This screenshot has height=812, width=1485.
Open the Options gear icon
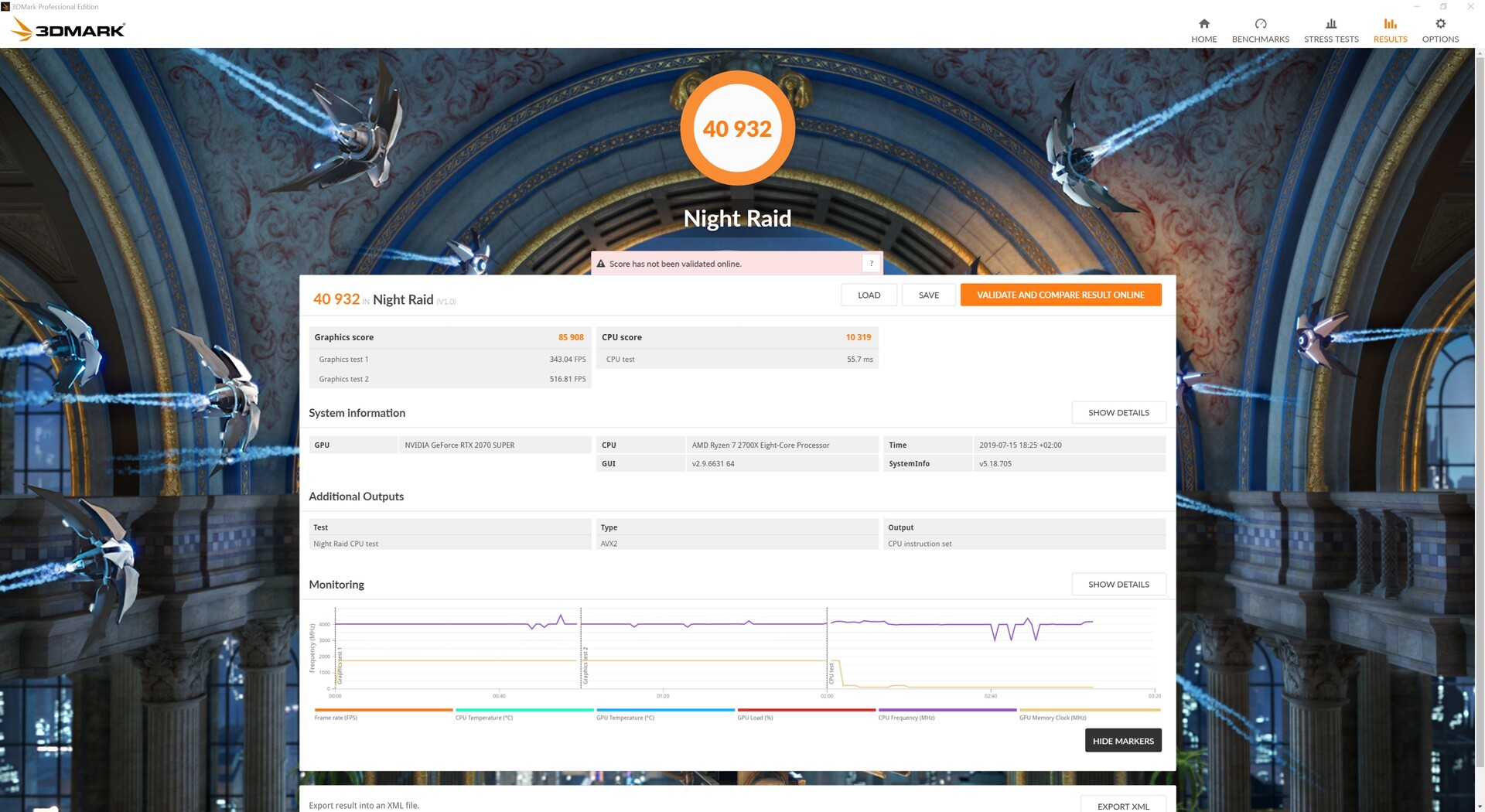tap(1440, 24)
